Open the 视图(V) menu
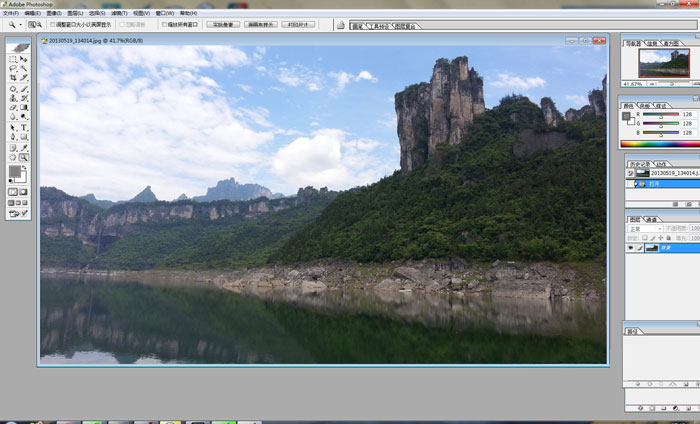700x424 pixels. click(142, 13)
